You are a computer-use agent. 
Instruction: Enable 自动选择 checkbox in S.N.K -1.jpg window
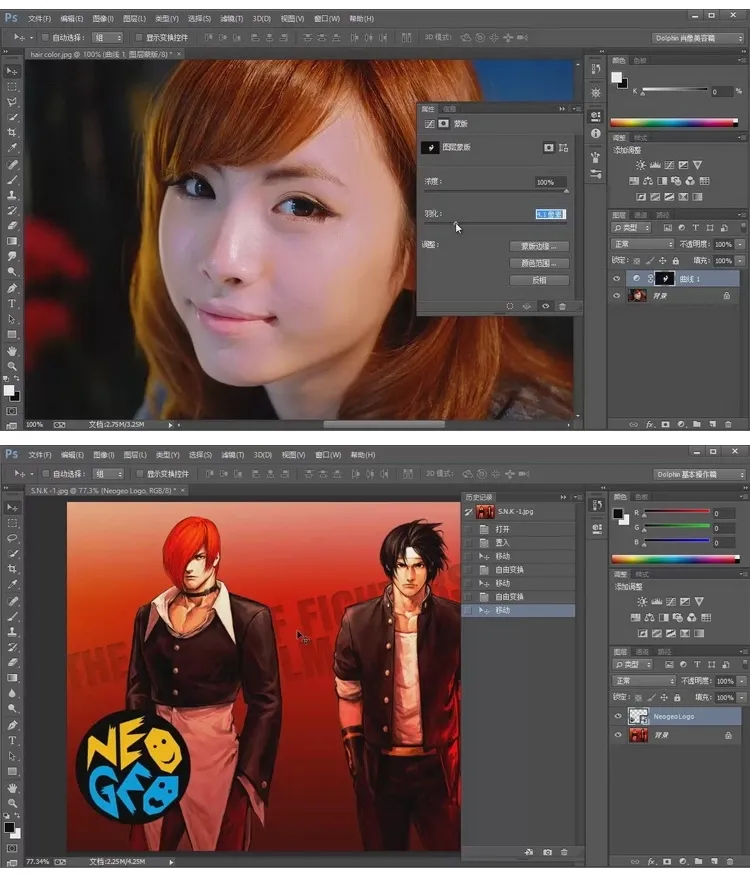click(x=46, y=474)
